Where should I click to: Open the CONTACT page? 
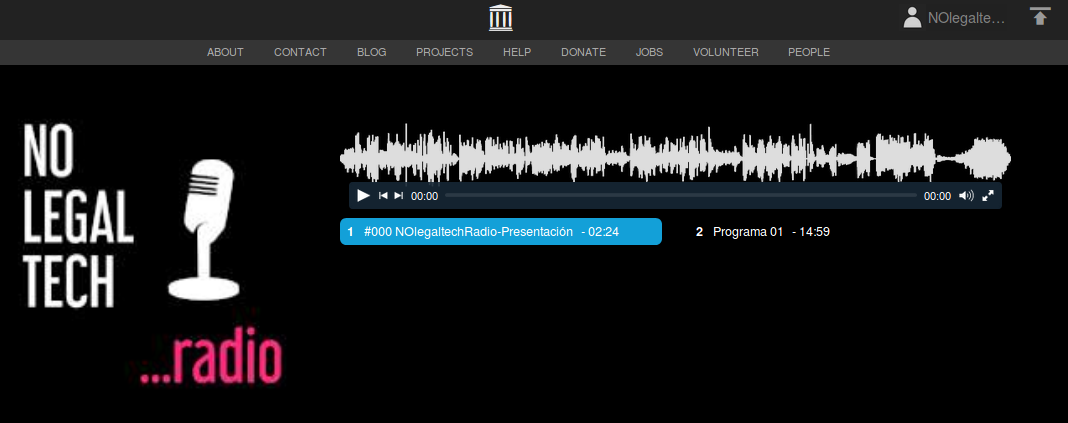(300, 52)
